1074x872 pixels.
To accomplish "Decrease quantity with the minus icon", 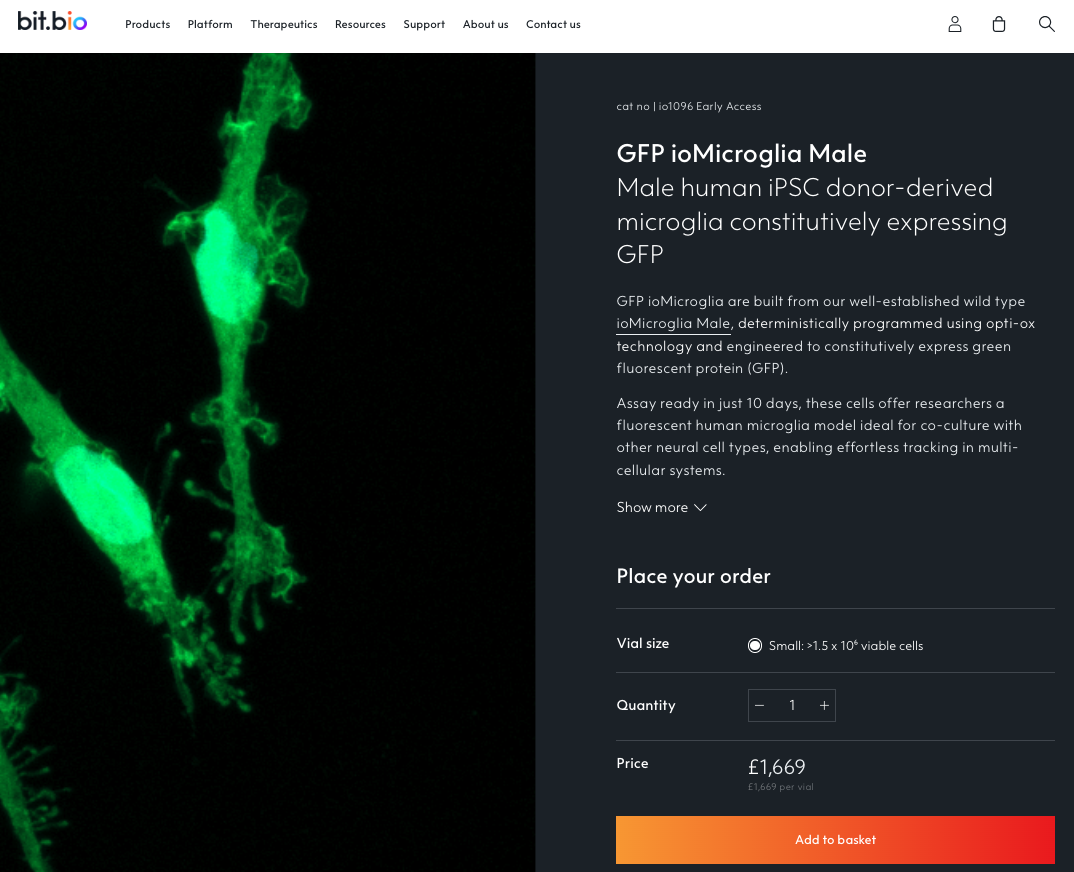I will point(760,705).
